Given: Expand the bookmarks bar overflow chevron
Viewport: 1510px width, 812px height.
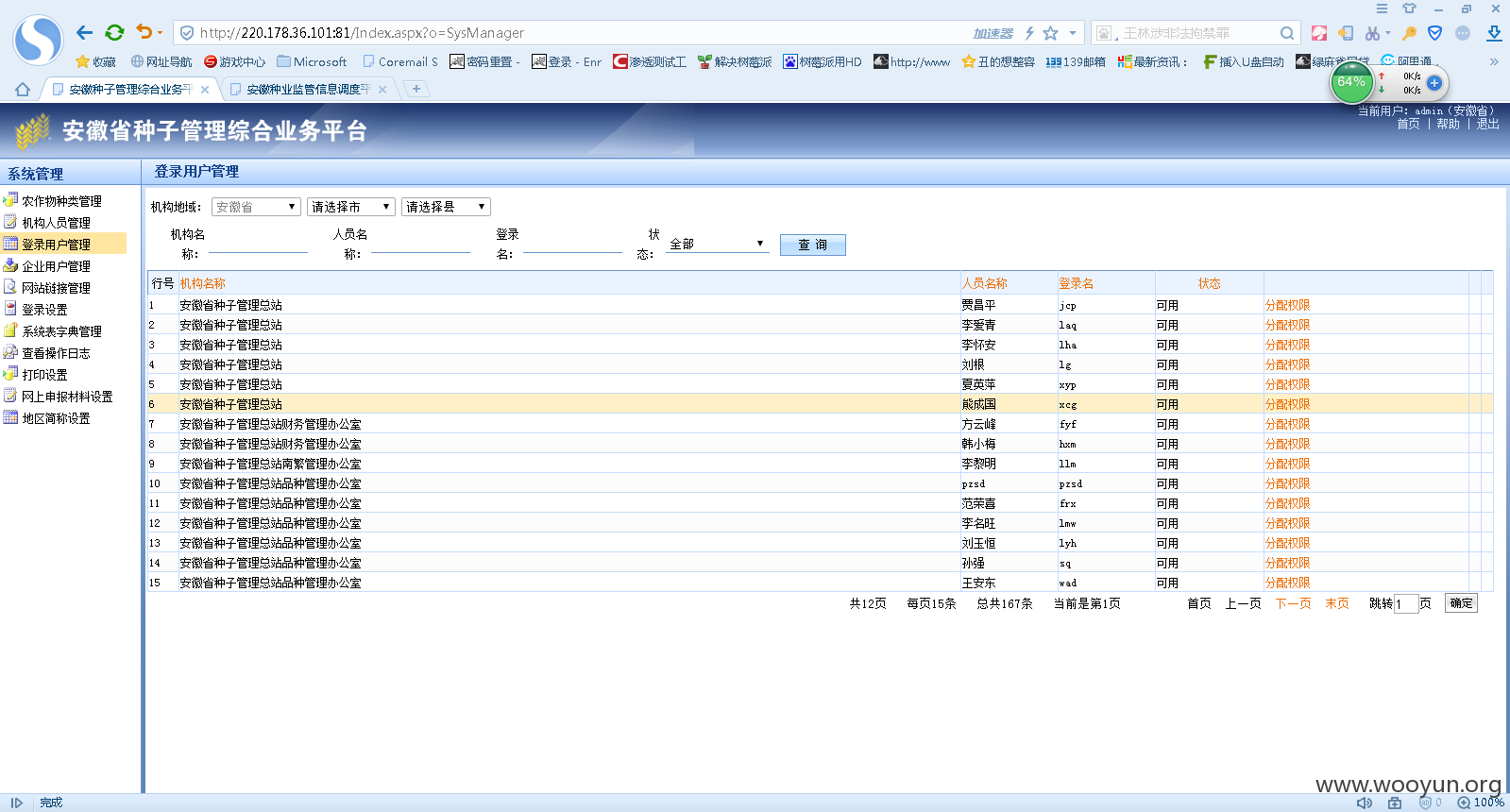Looking at the screenshot, I should click(1494, 61).
